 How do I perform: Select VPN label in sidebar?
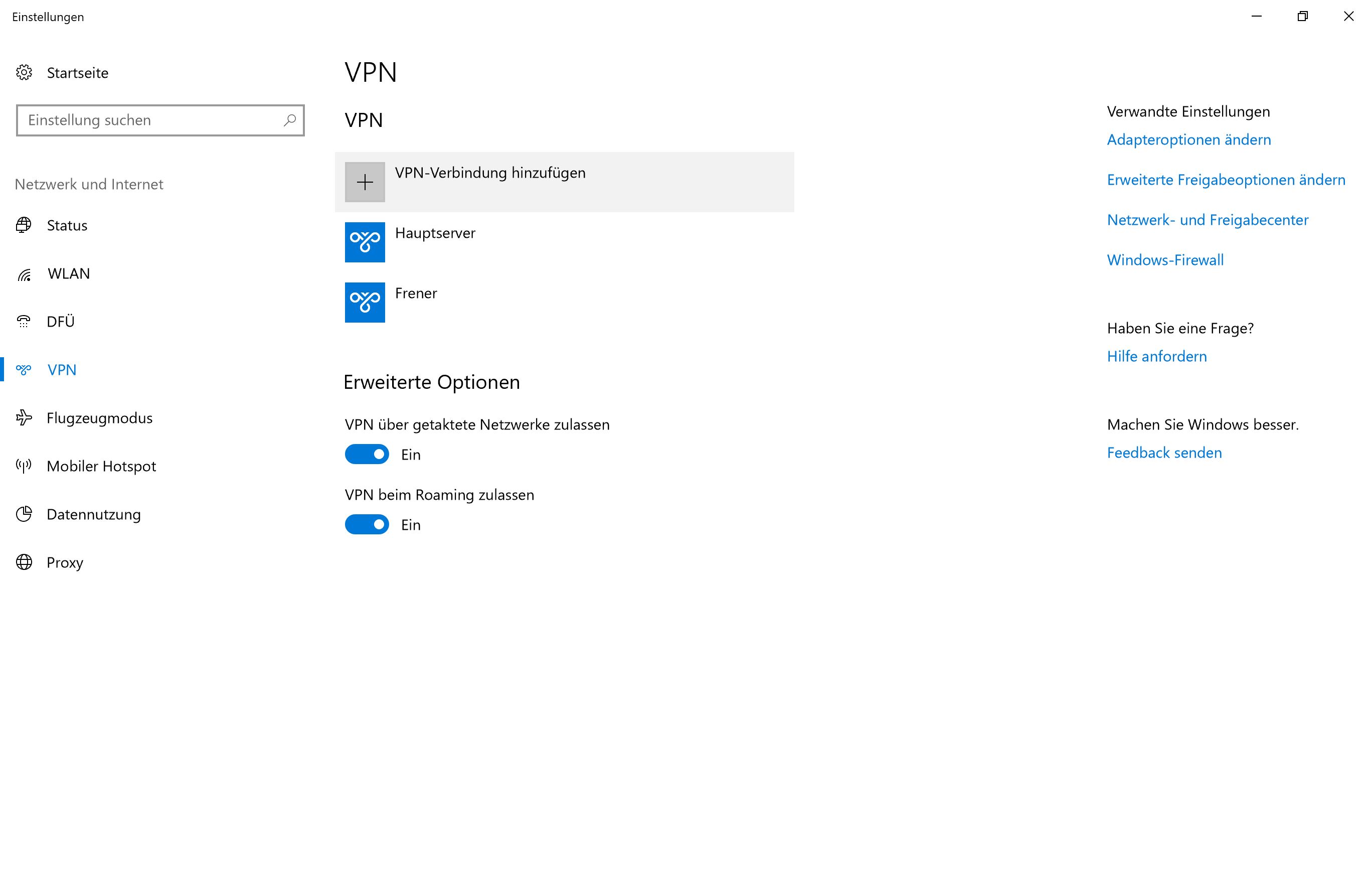tap(62, 370)
